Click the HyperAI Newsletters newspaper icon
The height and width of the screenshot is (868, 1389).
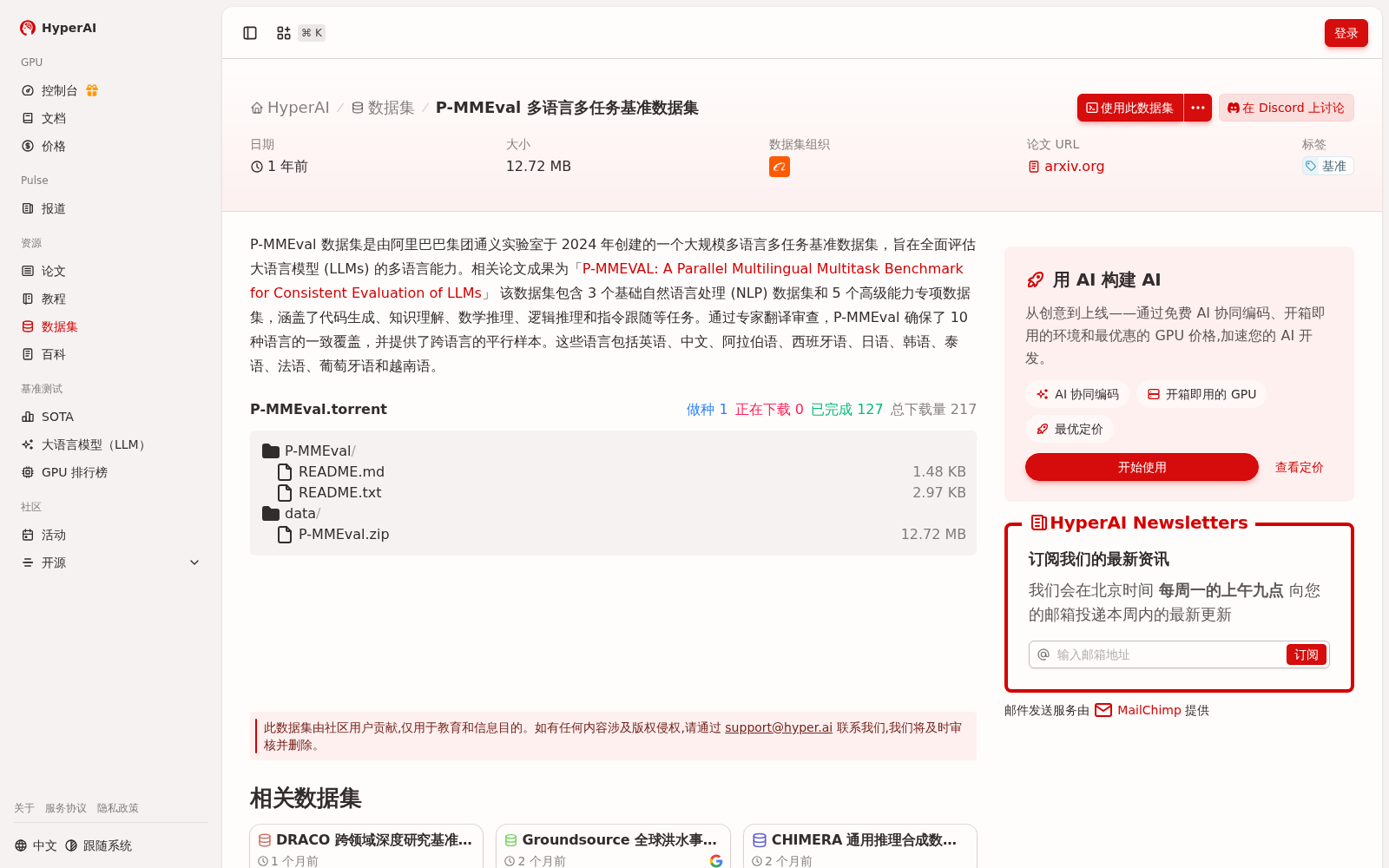click(1038, 523)
